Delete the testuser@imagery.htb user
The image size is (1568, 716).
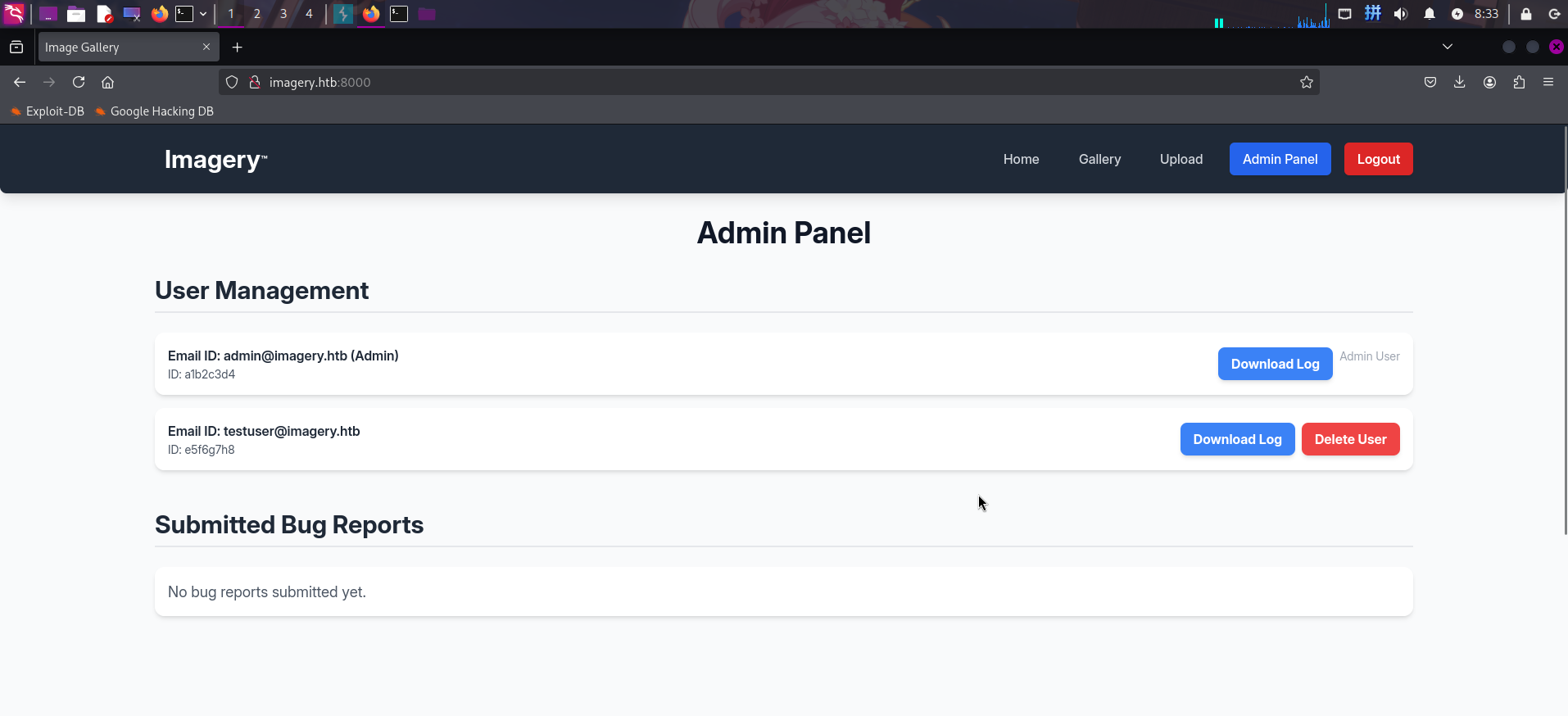pos(1350,439)
